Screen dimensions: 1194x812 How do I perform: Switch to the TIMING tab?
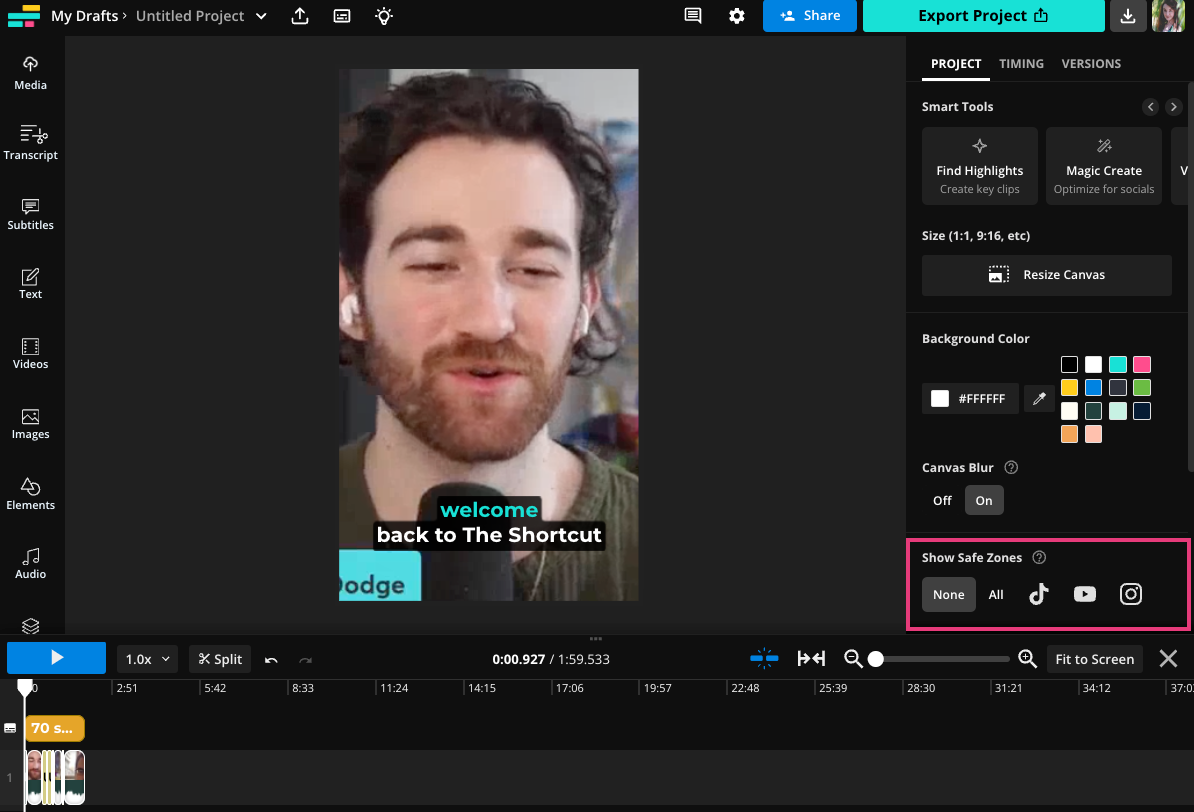click(x=1021, y=63)
